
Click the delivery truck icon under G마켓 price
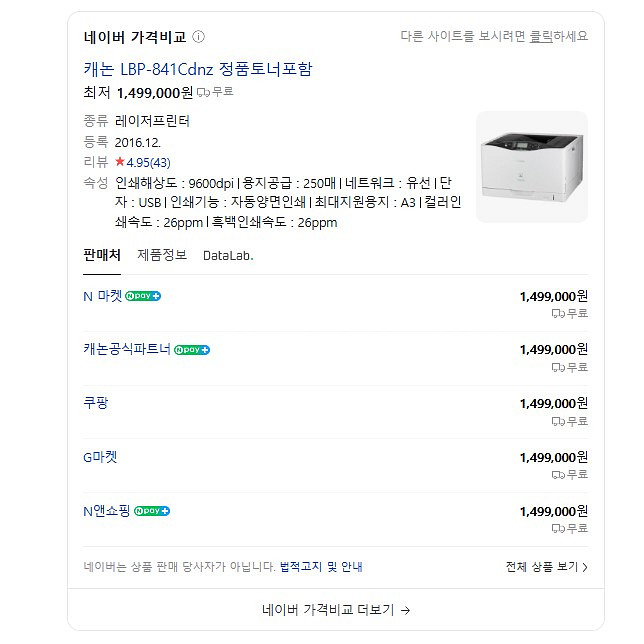558,474
